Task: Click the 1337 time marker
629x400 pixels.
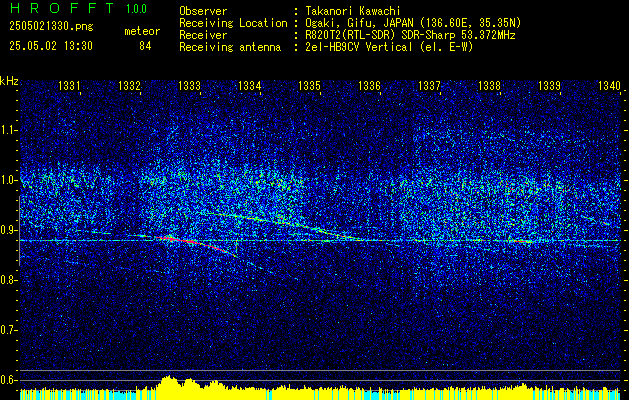Action: point(429,86)
